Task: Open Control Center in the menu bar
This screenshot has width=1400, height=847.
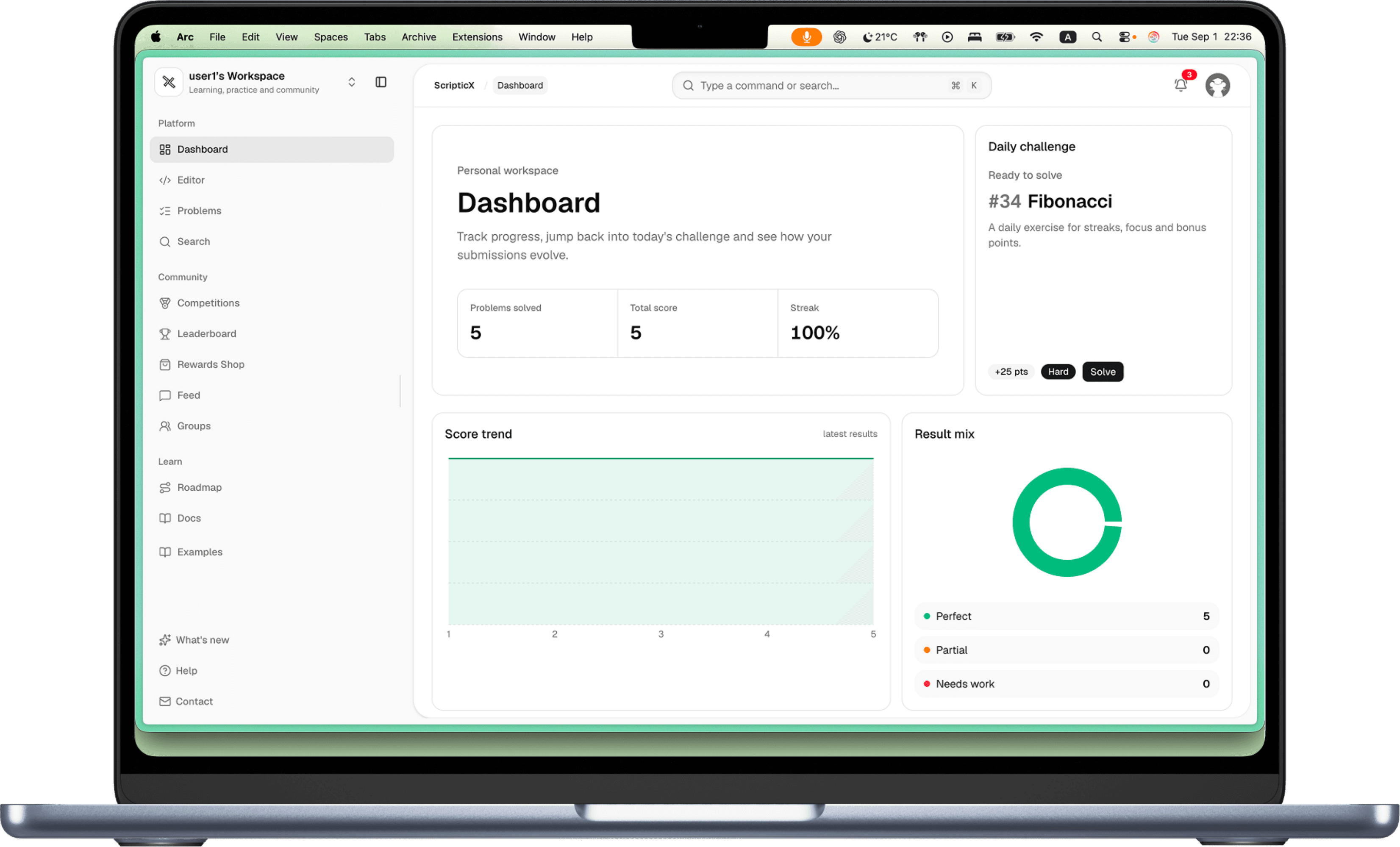Action: tap(1124, 37)
